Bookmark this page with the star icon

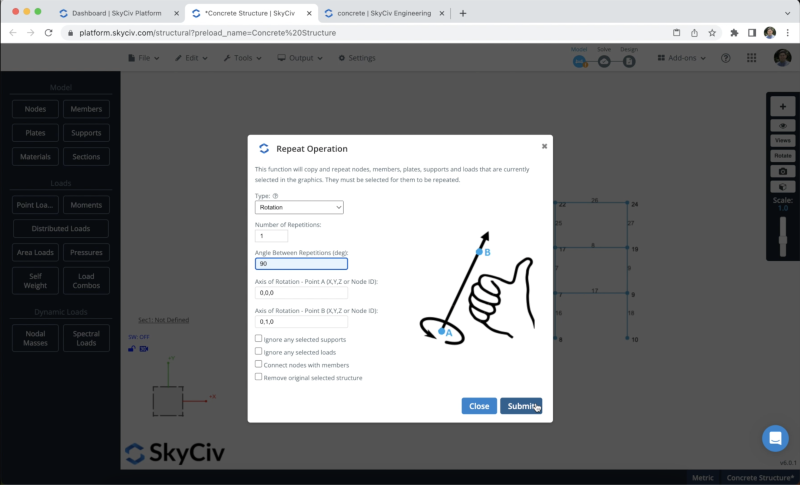712,33
